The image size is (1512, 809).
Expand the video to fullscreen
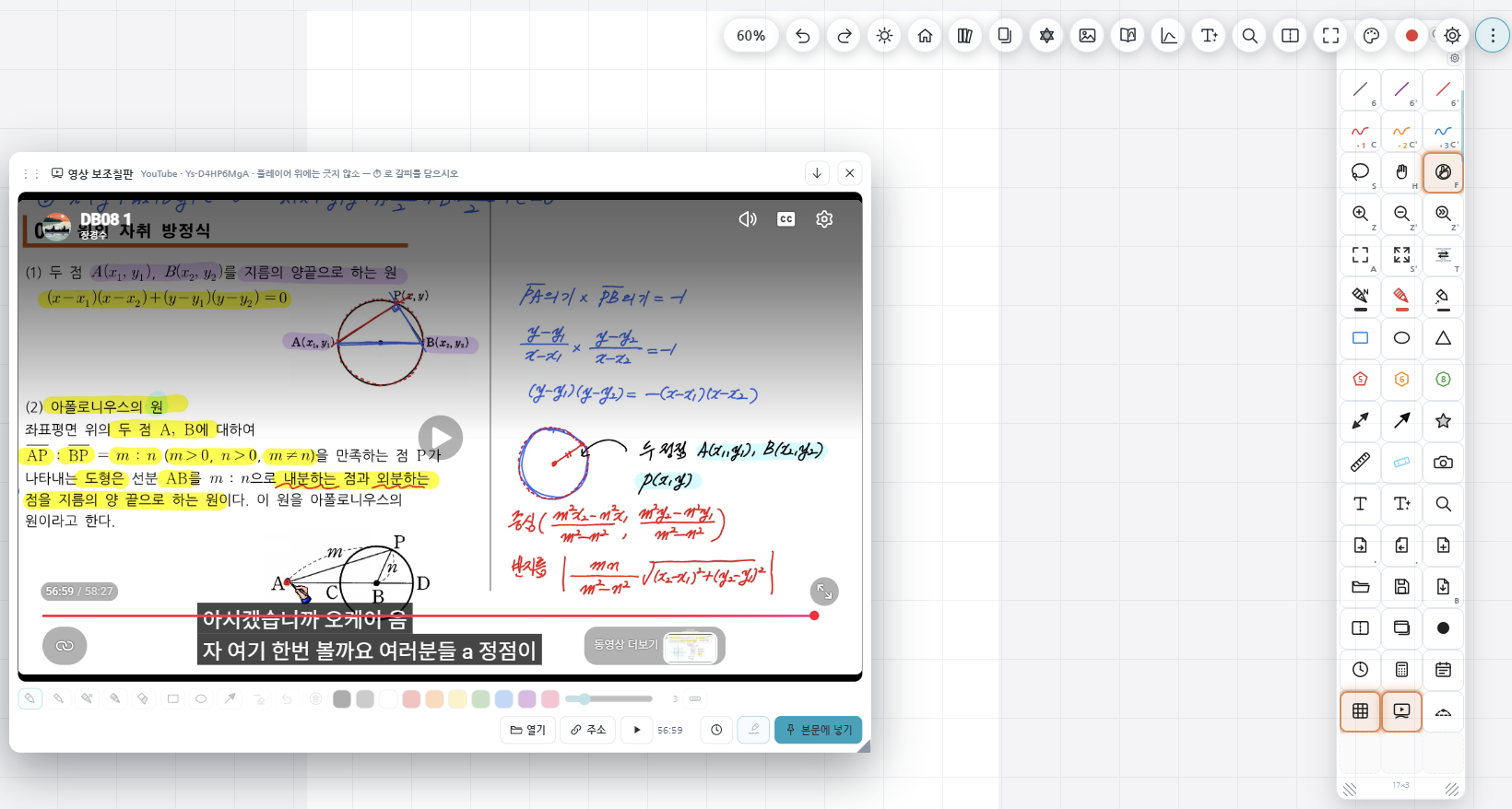(824, 592)
